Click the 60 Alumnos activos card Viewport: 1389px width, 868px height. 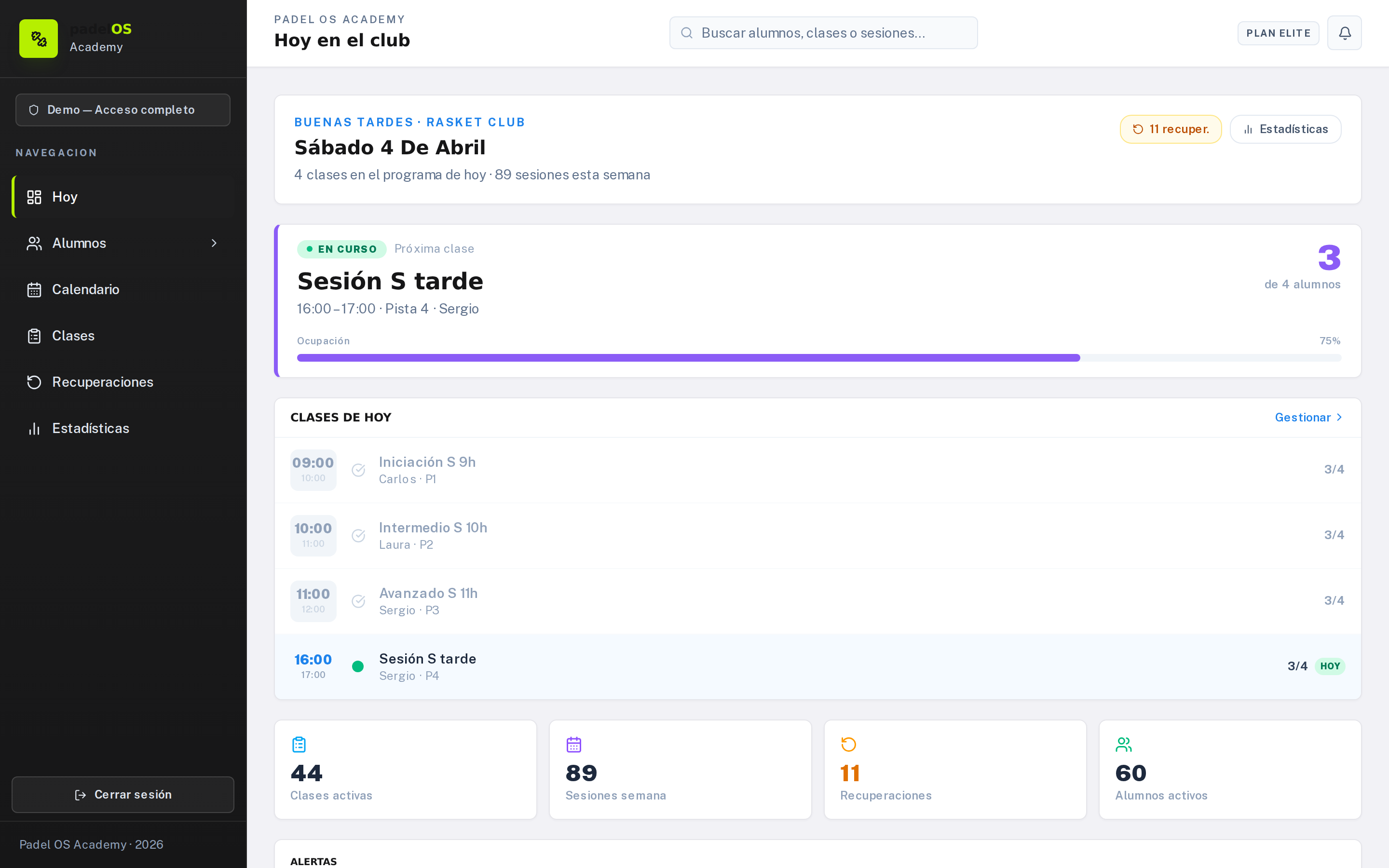point(1230,770)
